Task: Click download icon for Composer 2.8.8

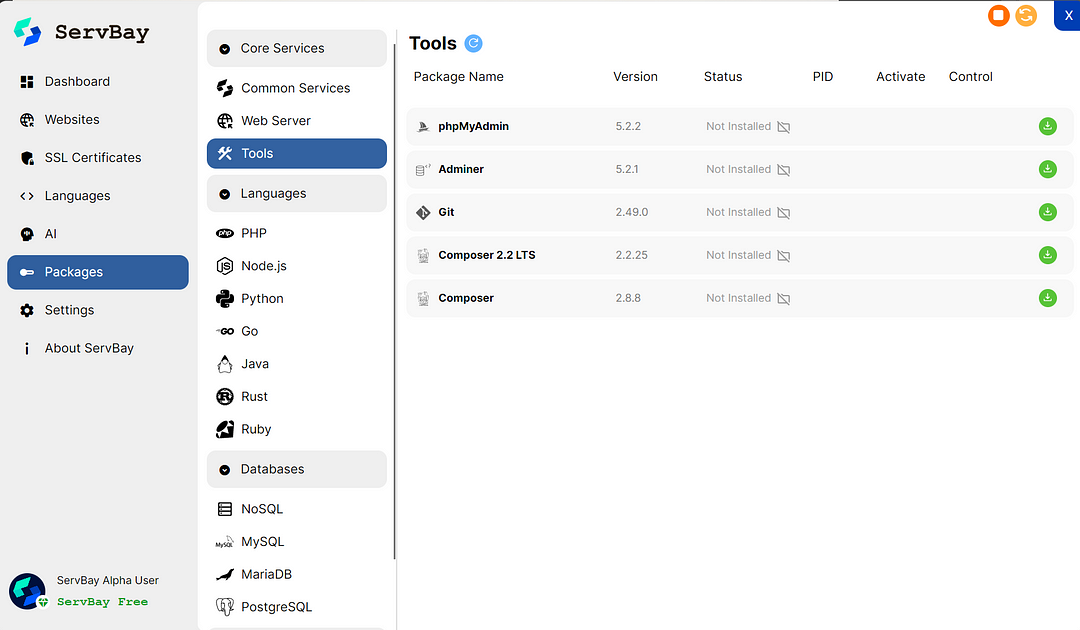Action: pyautogui.click(x=1047, y=298)
